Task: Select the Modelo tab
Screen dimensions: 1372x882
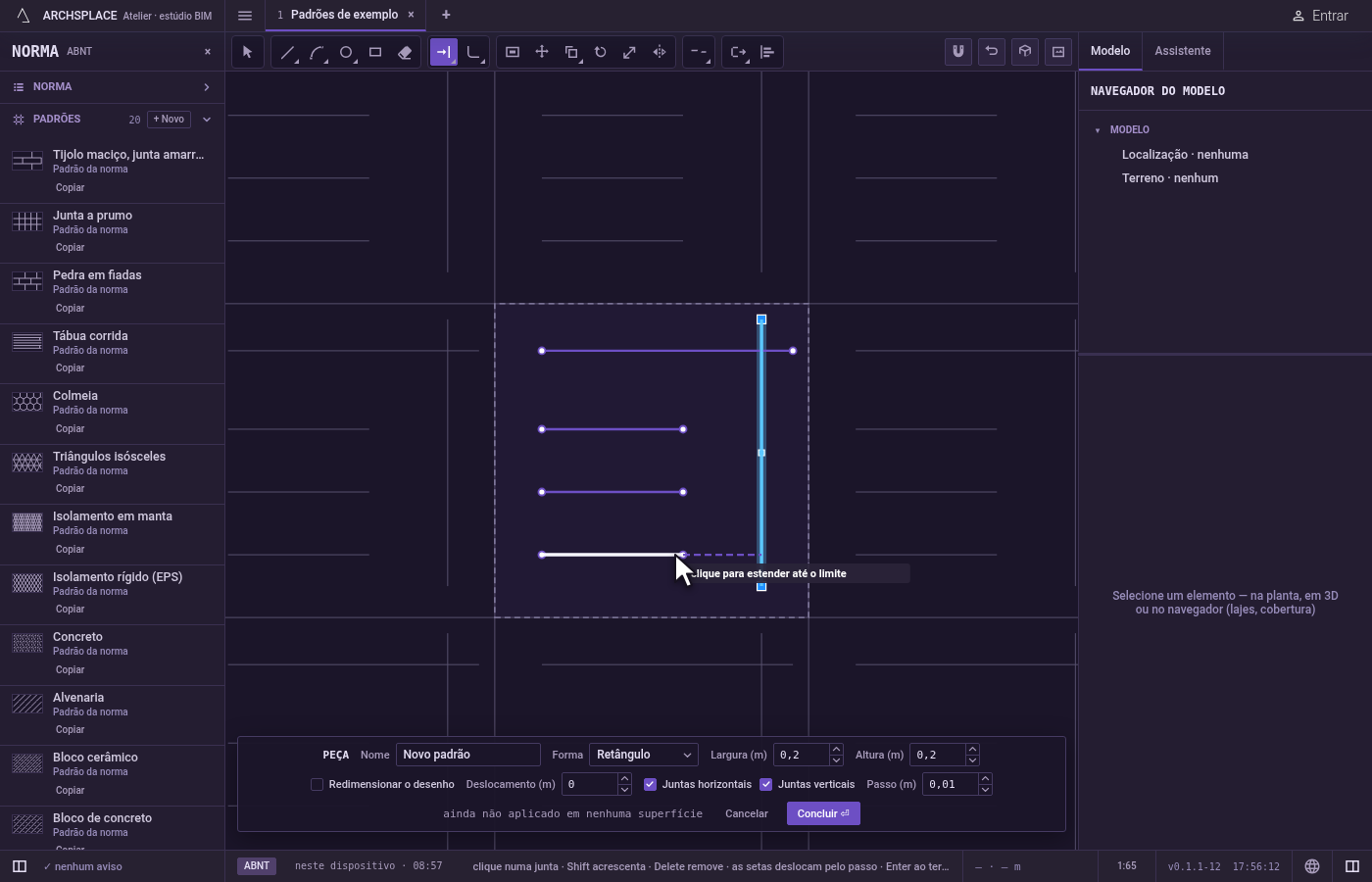Action: coord(1110,51)
